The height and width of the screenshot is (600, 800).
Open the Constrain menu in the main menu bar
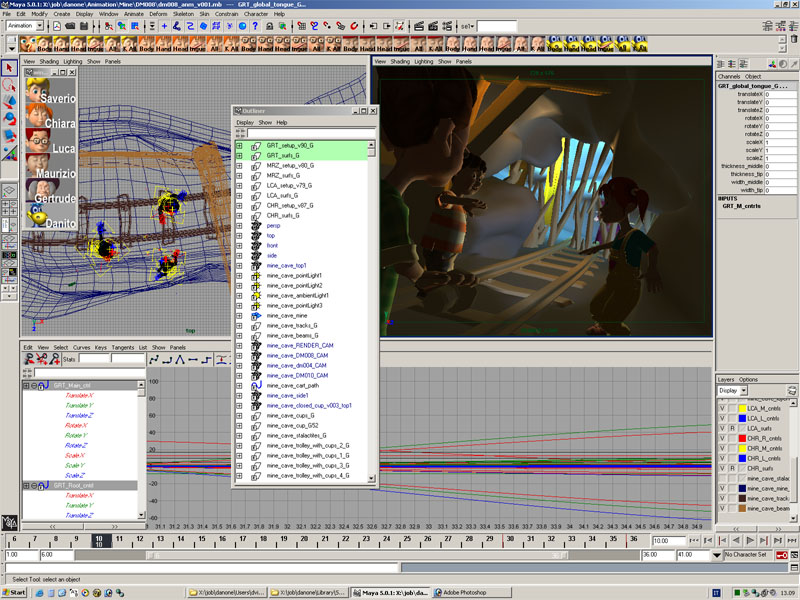pos(227,14)
